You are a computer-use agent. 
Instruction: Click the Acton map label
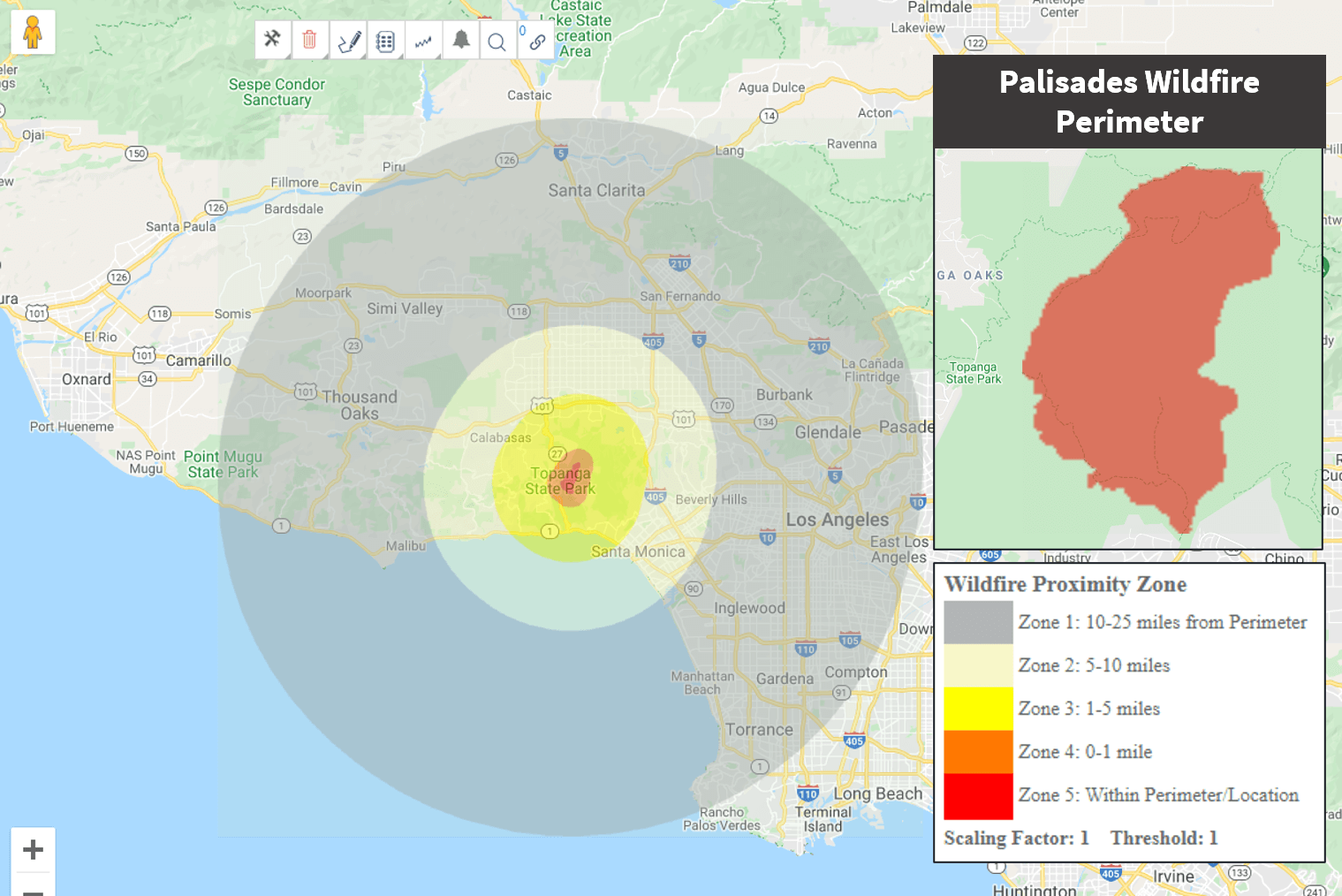pyautogui.click(x=875, y=112)
